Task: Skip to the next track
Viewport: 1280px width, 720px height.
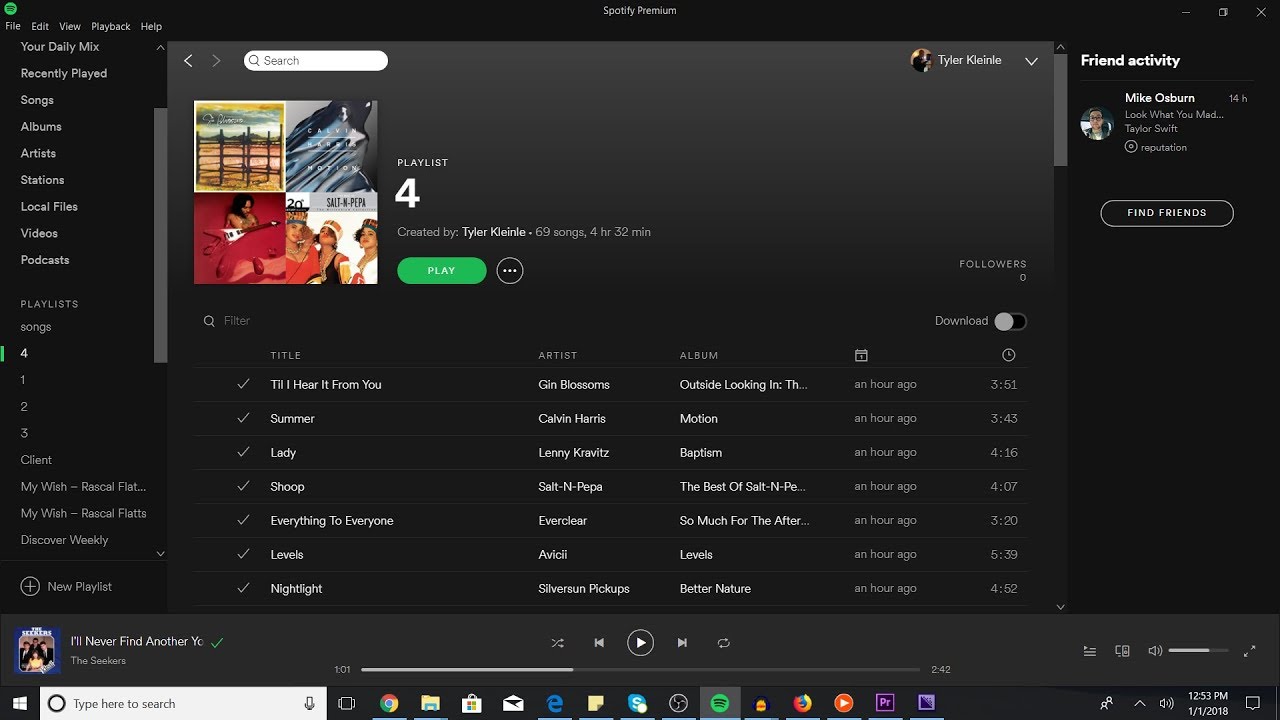Action: (x=682, y=643)
